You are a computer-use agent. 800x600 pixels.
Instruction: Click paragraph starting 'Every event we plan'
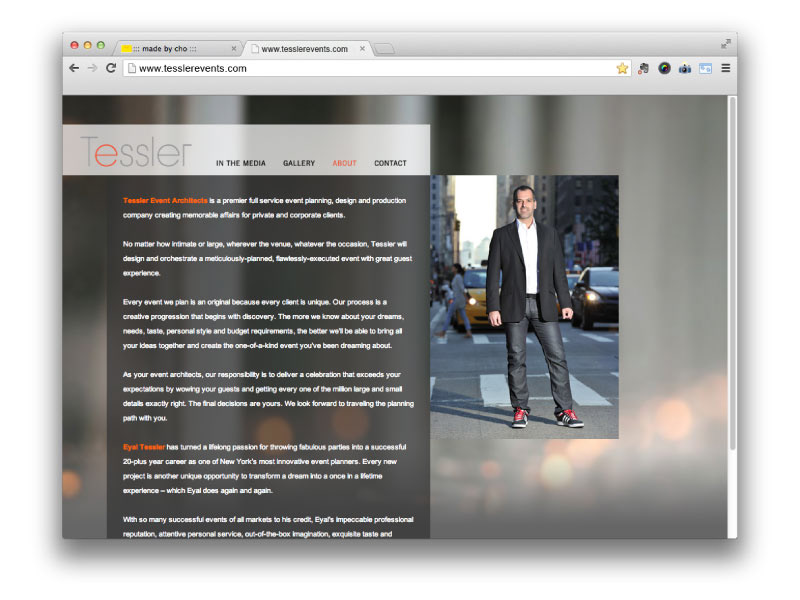(263, 324)
